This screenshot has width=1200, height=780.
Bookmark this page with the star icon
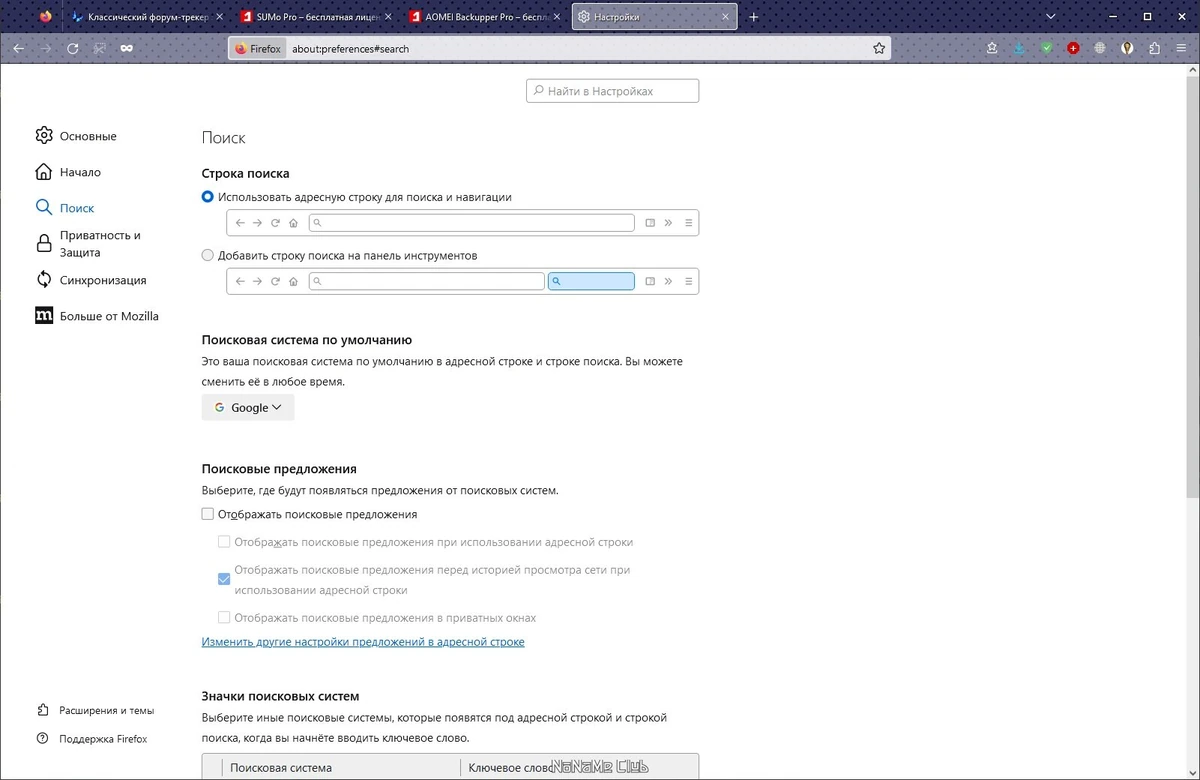point(879,48)
